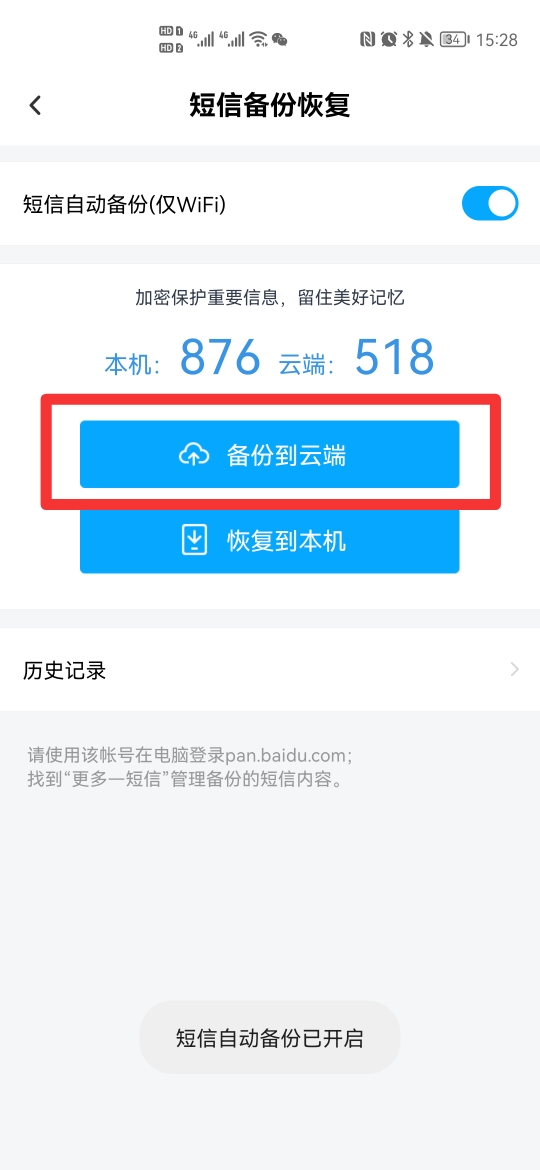
Task: Tap the Bluetooth status icon
Action: click(x=408, y=40)
